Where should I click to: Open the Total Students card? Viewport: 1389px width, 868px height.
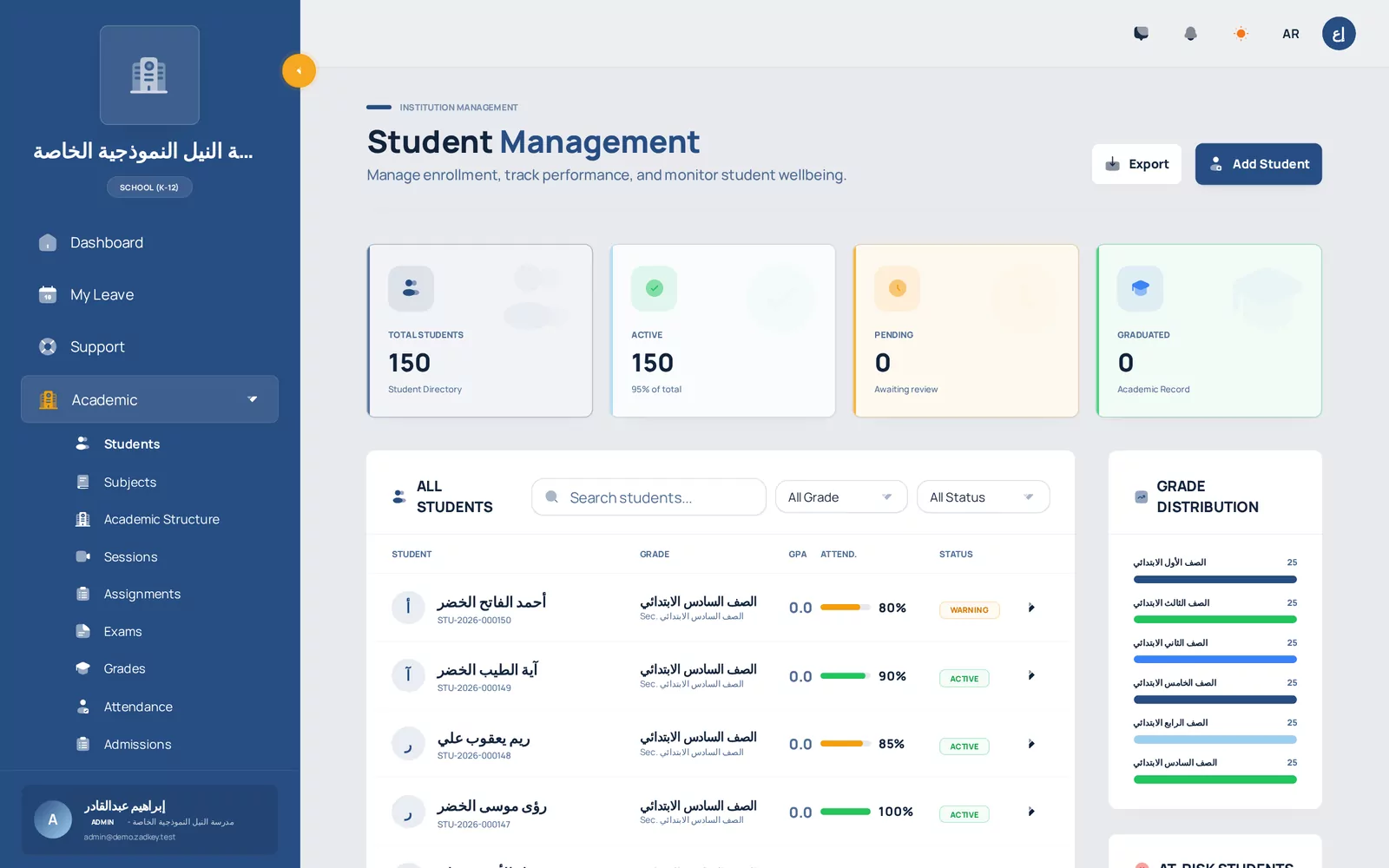(480, 331)
